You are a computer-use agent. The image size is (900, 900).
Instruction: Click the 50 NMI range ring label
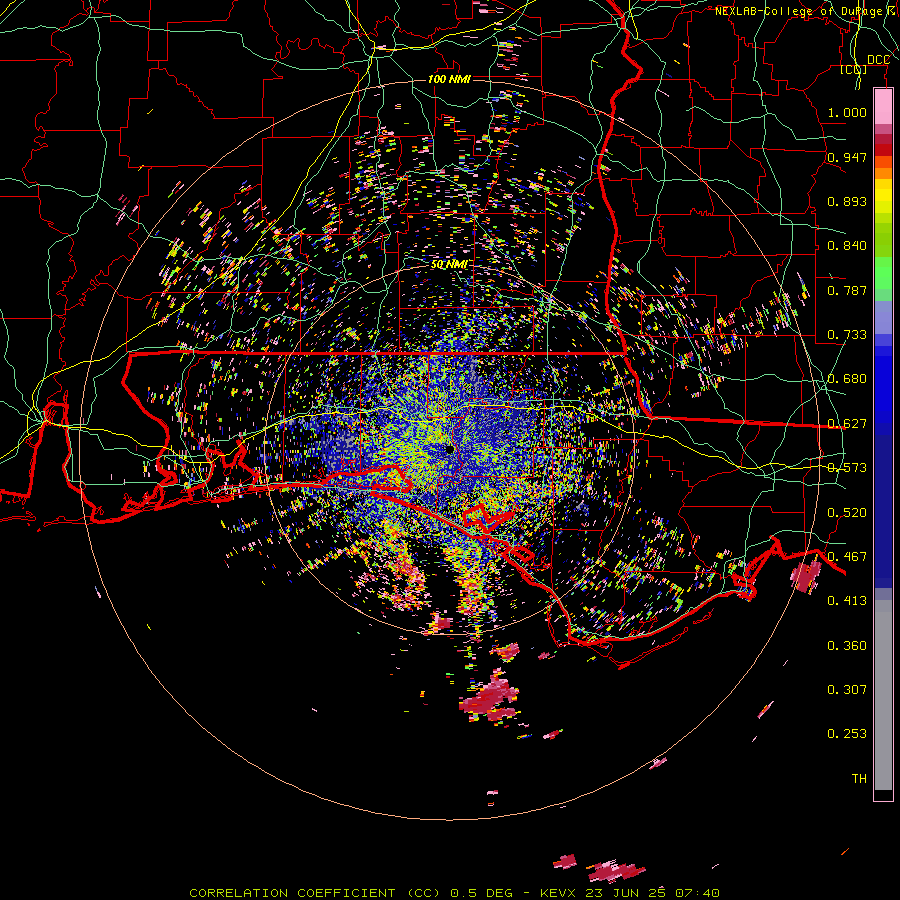tap(449, 264)
